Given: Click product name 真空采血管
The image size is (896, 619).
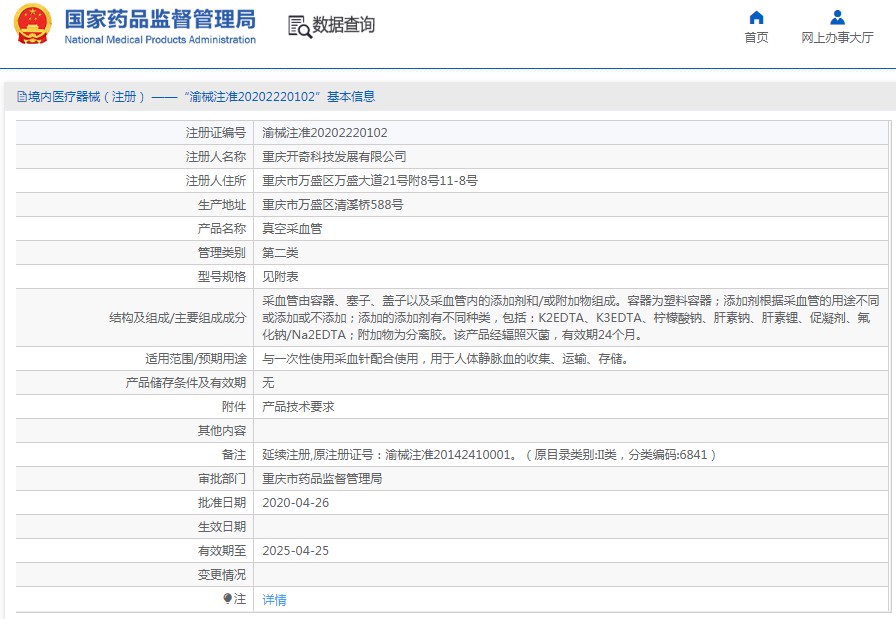Looking at the screenshot, I should coord(292,229).
